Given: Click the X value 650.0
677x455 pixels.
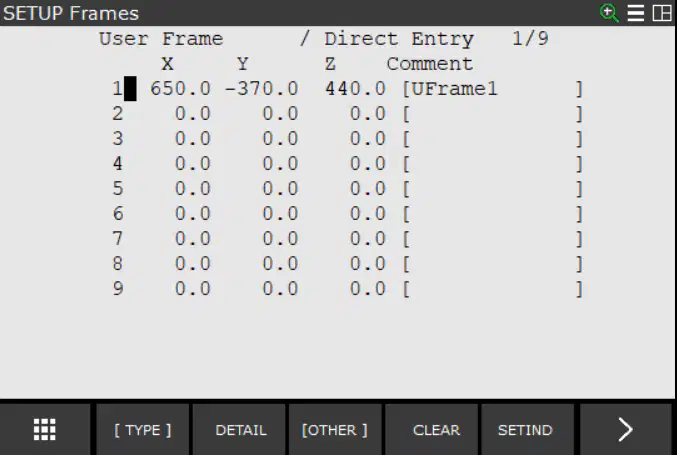Looking at the screenshot, I should [x=180, y=89].
